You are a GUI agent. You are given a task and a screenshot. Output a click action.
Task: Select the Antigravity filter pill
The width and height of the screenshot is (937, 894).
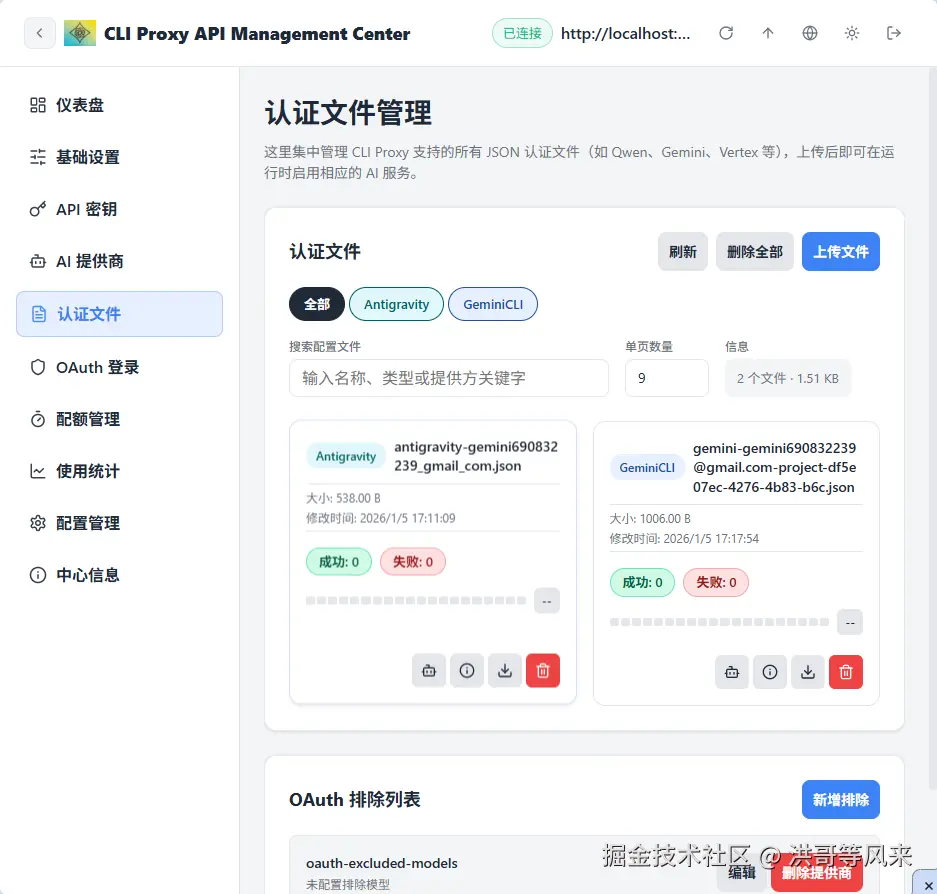(x=396, y=304)
